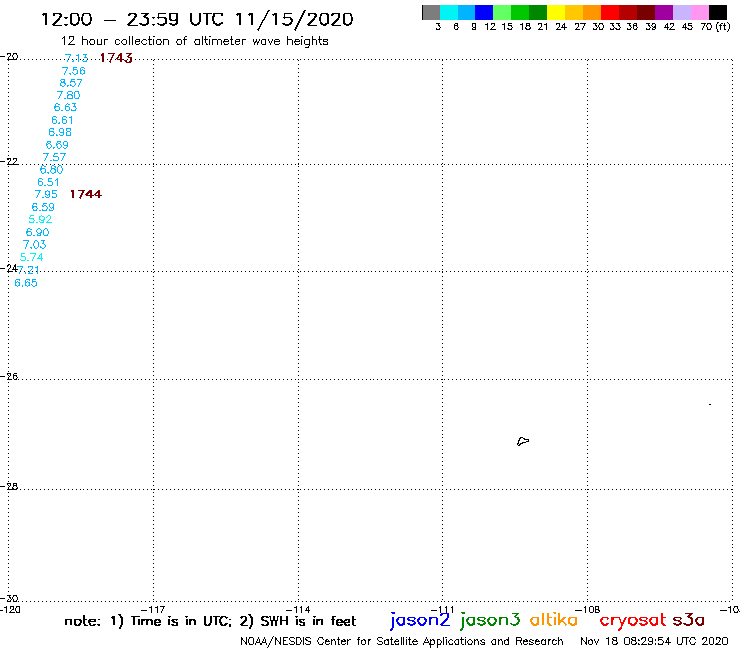This screenshot has width=740, height=650.
Task: Click the jason2 satellite label
Action: pyautogui.click(x=420, y=620)
